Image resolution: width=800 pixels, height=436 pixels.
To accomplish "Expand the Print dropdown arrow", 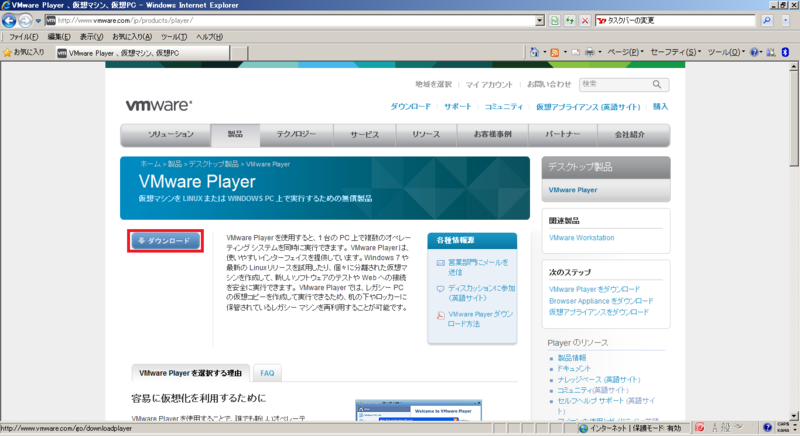I will click(599, 52).
